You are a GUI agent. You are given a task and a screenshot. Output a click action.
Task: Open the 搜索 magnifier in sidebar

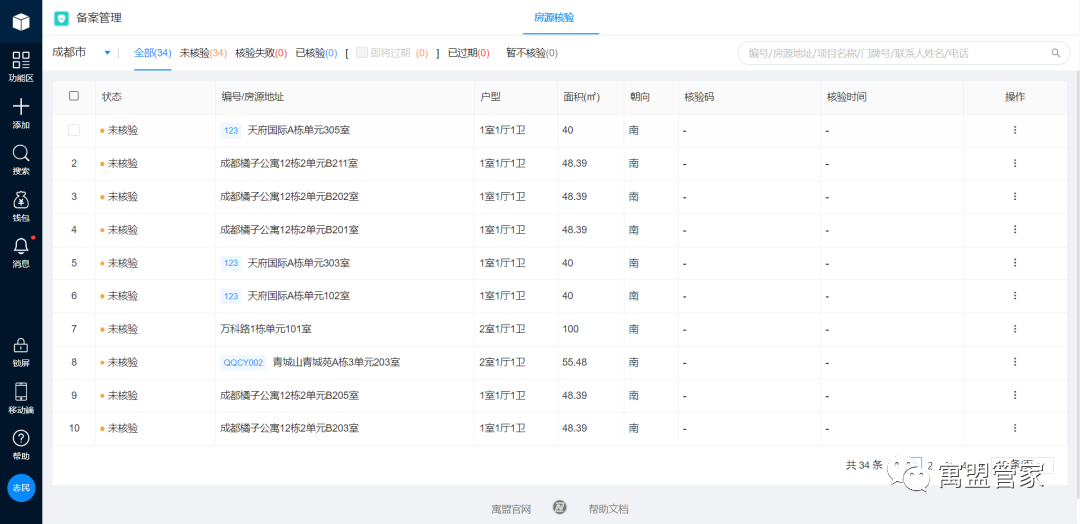[x=21, y=153]
